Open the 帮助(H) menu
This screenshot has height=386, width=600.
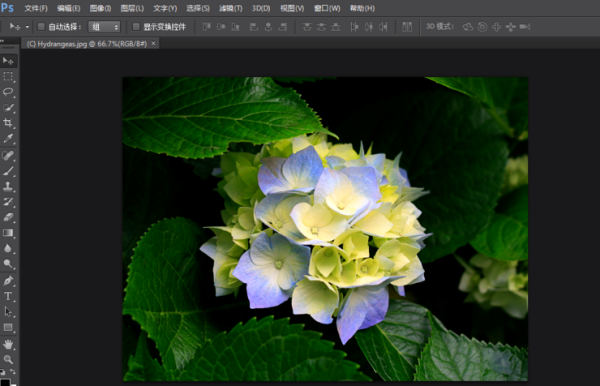(362, 8)
